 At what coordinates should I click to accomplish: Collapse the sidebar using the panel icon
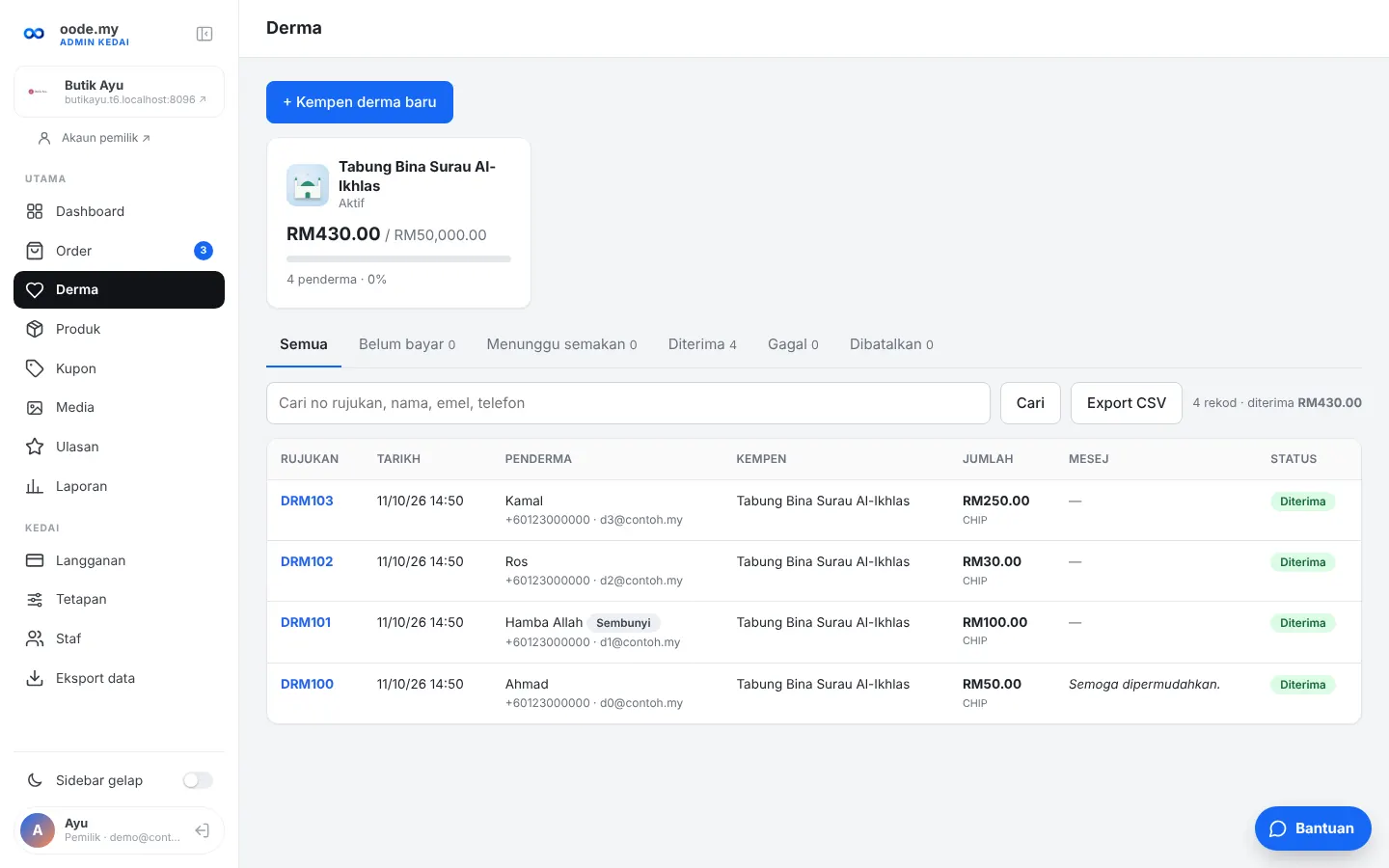tap(204, 34)
